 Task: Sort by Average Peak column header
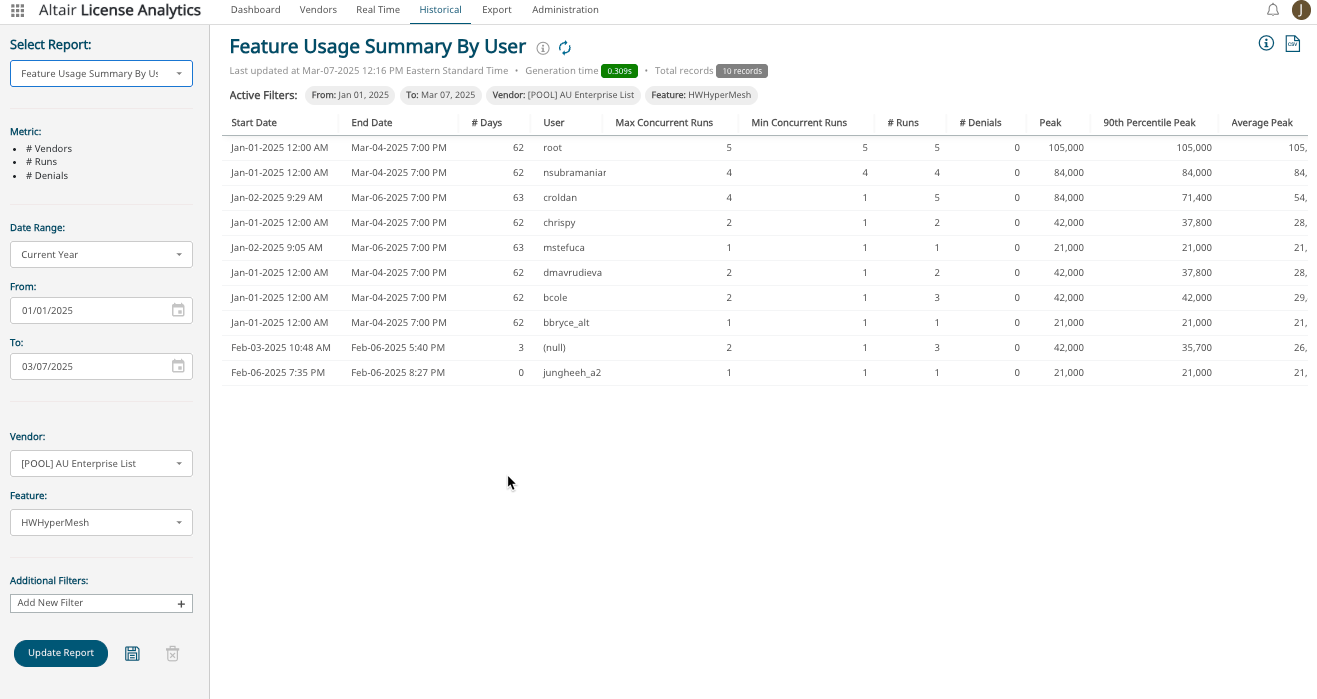coord(1262,123)
